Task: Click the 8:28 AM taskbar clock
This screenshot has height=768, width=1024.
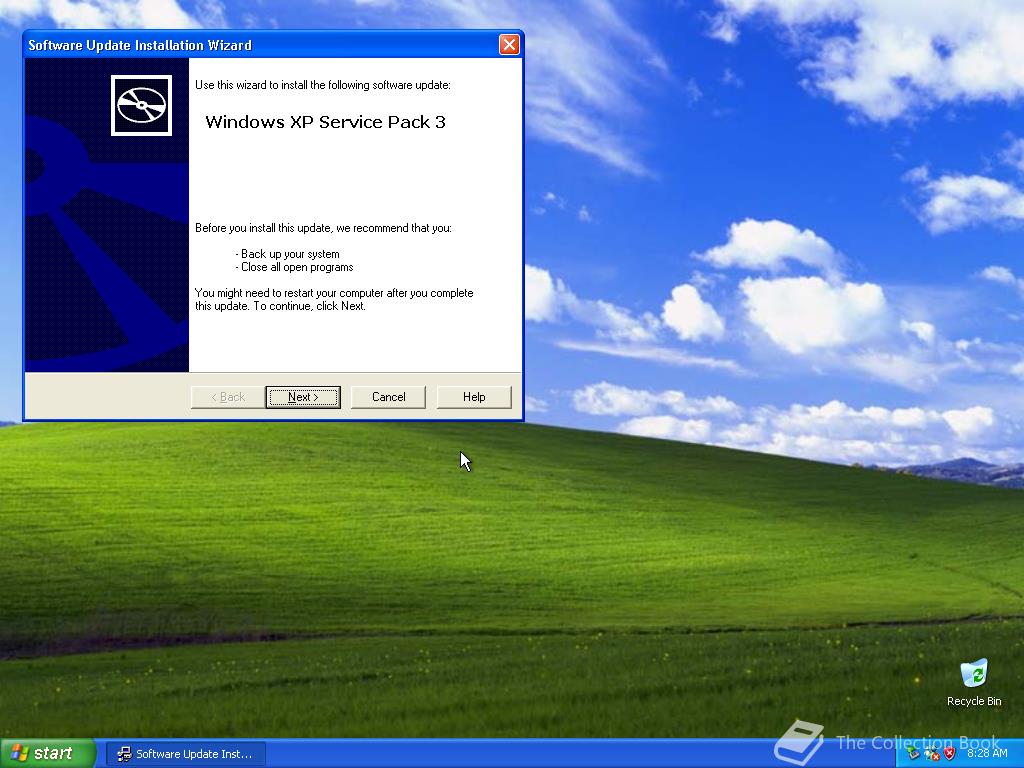Action: click(x=987, y=753)
